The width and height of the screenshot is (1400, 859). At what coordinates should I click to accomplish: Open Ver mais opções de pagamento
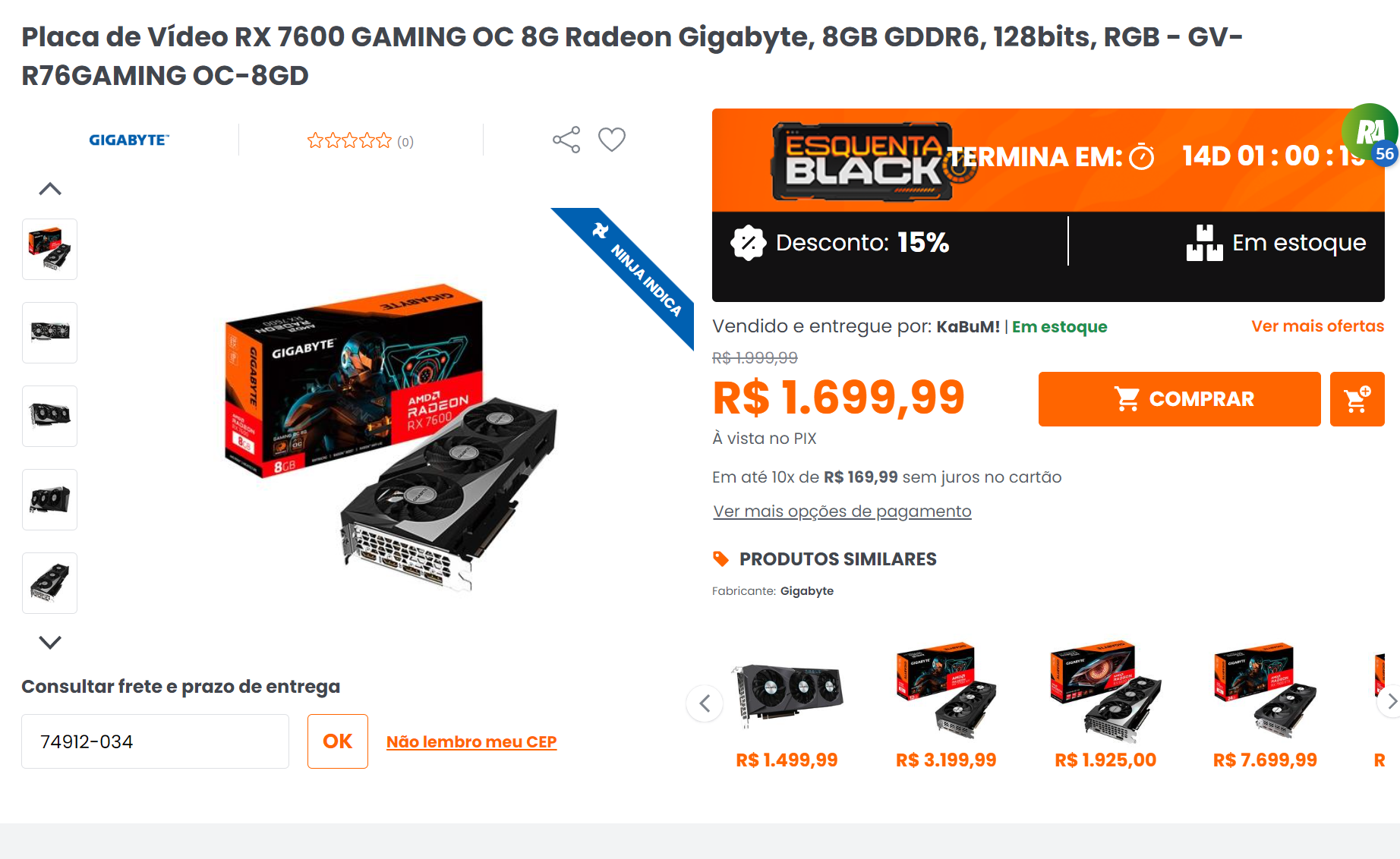(842, 511)
